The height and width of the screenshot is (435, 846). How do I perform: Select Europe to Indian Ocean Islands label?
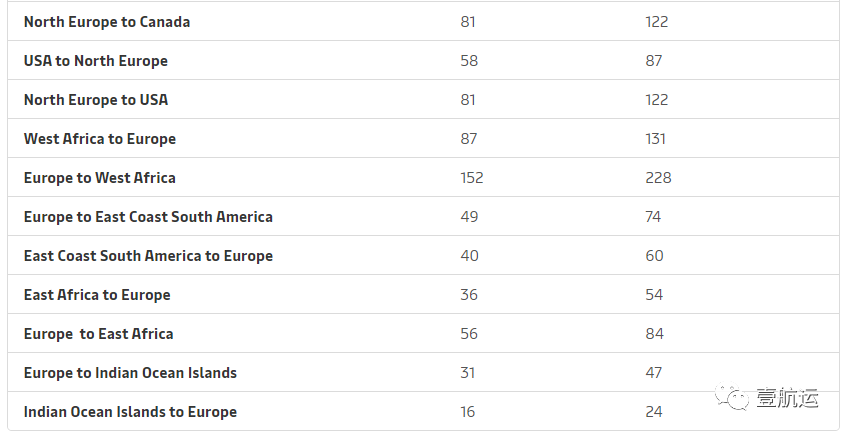130,373
